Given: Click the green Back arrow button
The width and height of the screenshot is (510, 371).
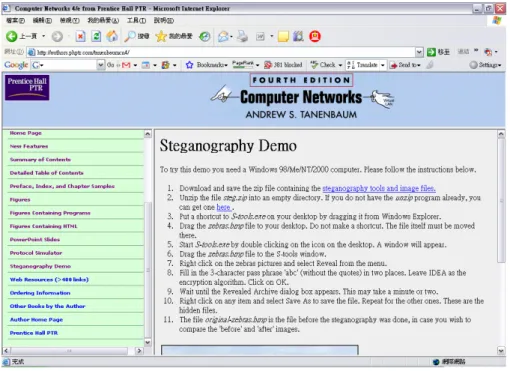Looking at the screenshot, I should [12, 36].
